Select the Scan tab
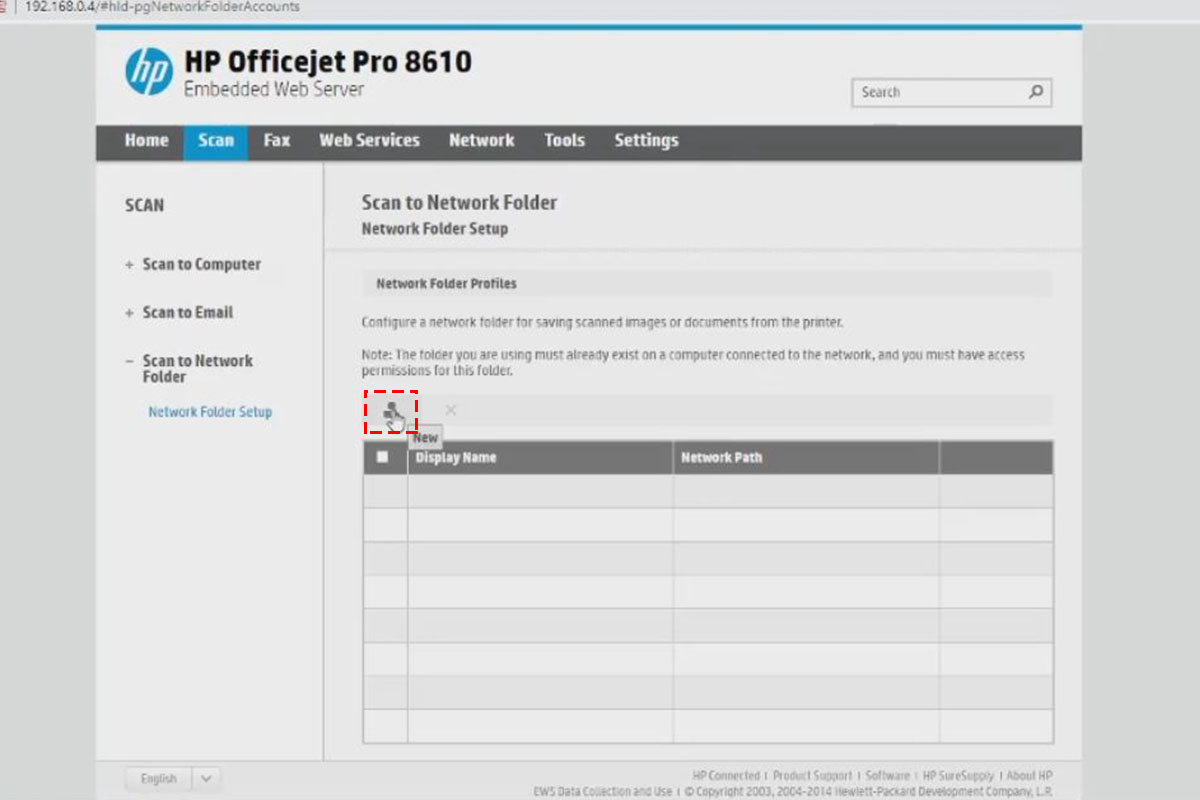This screenshot has width=1200, height=800. point(216,141)
